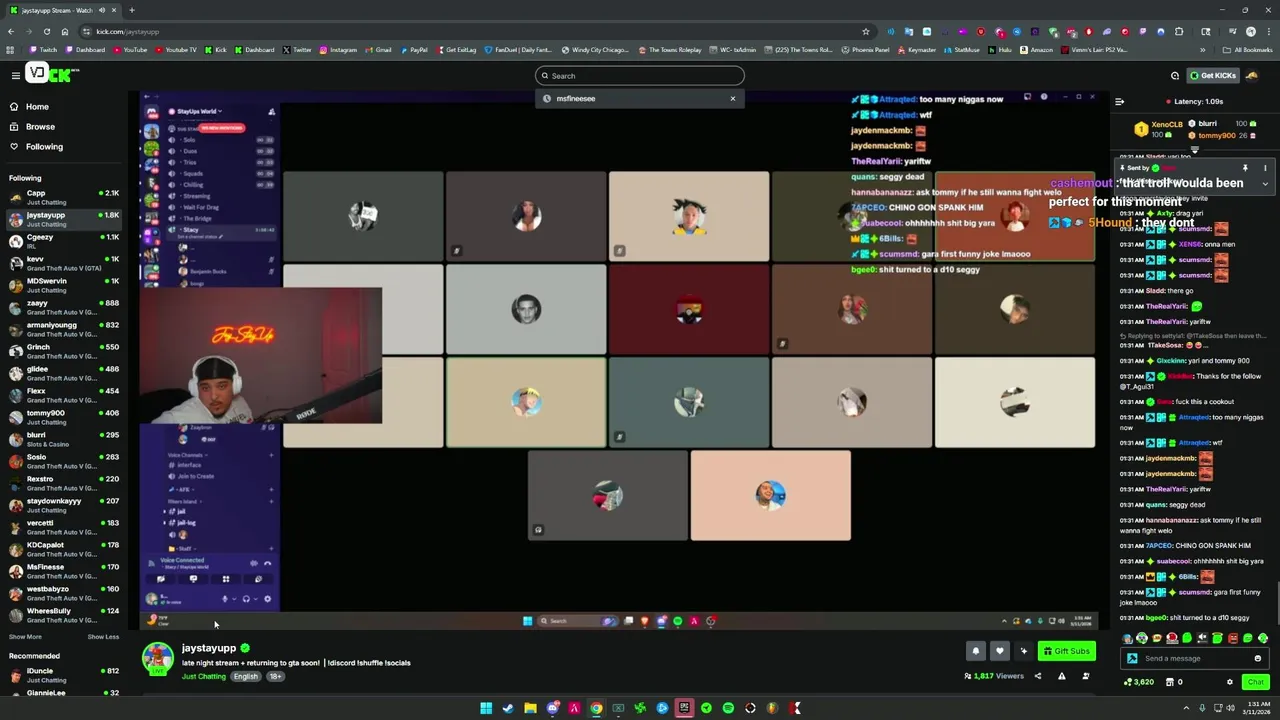Viewport: 1280px width, 720px height.
Task: Open the PayPal bookmark
Action: [414, 50]
